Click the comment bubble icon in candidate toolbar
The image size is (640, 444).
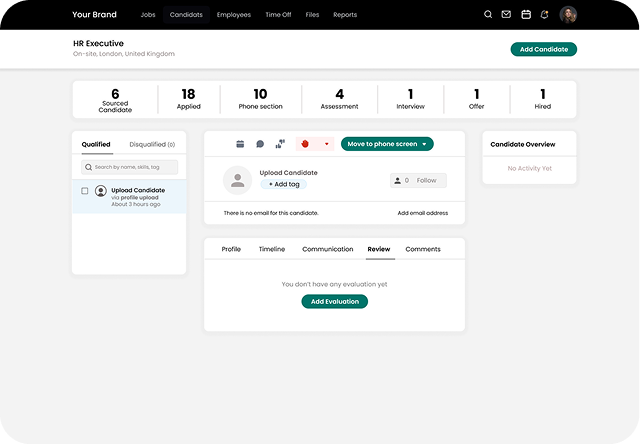(260, 144)
